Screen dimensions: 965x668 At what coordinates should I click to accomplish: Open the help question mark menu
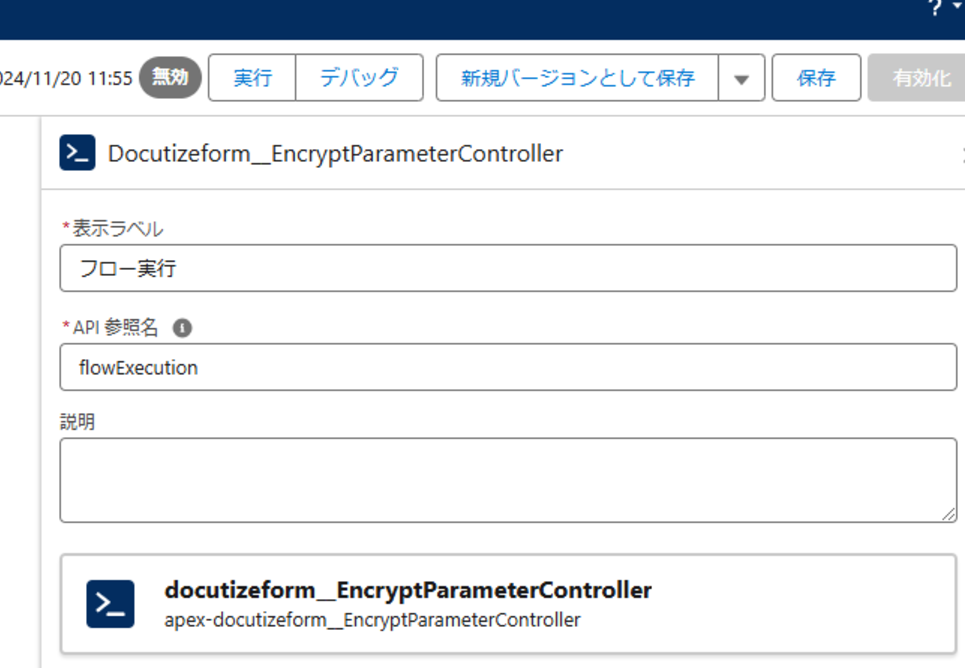click(x=935, y=8)
